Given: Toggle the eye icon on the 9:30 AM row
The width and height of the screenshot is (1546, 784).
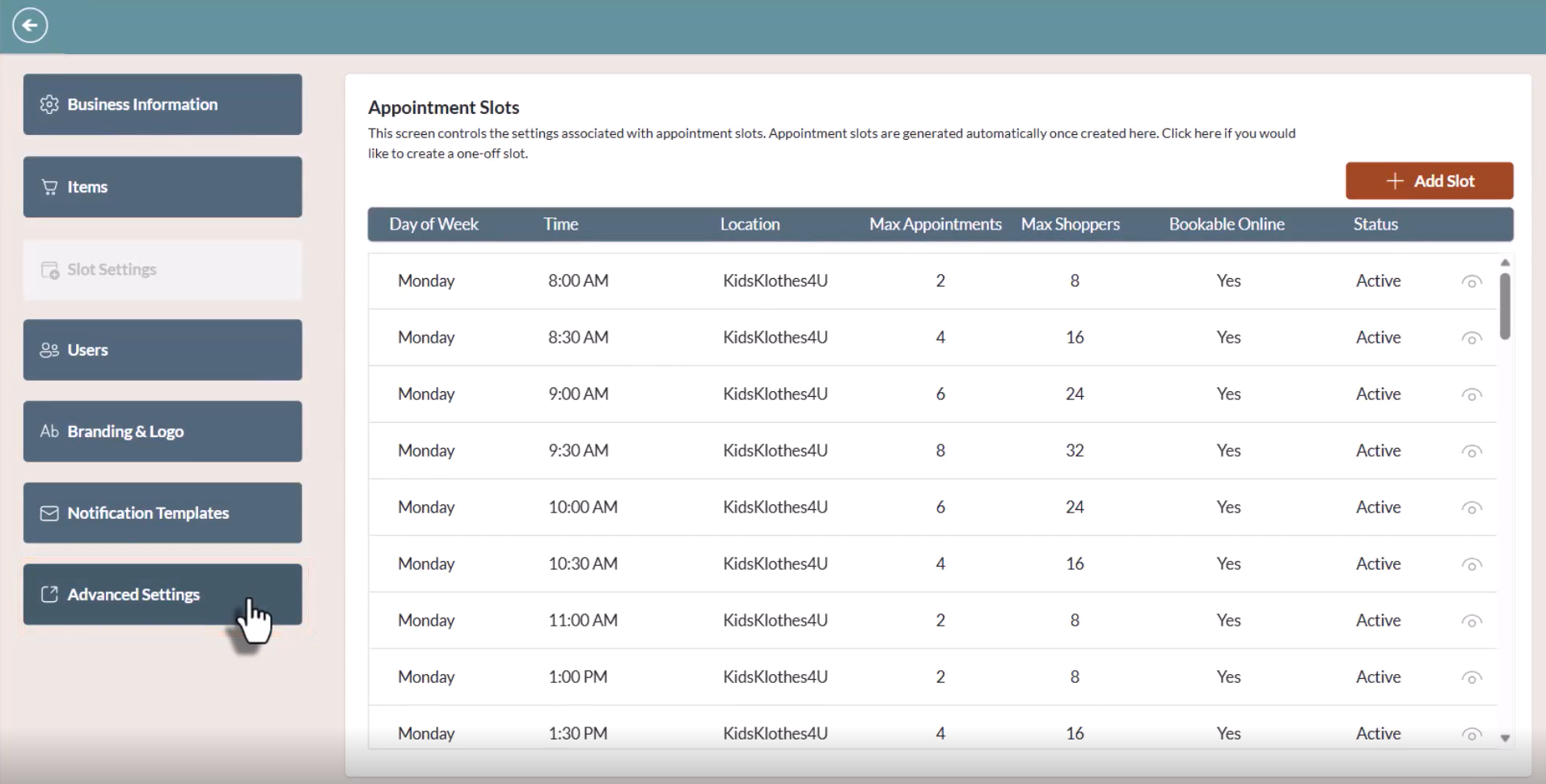Looking at the screenshot, I should (1471, 451).
